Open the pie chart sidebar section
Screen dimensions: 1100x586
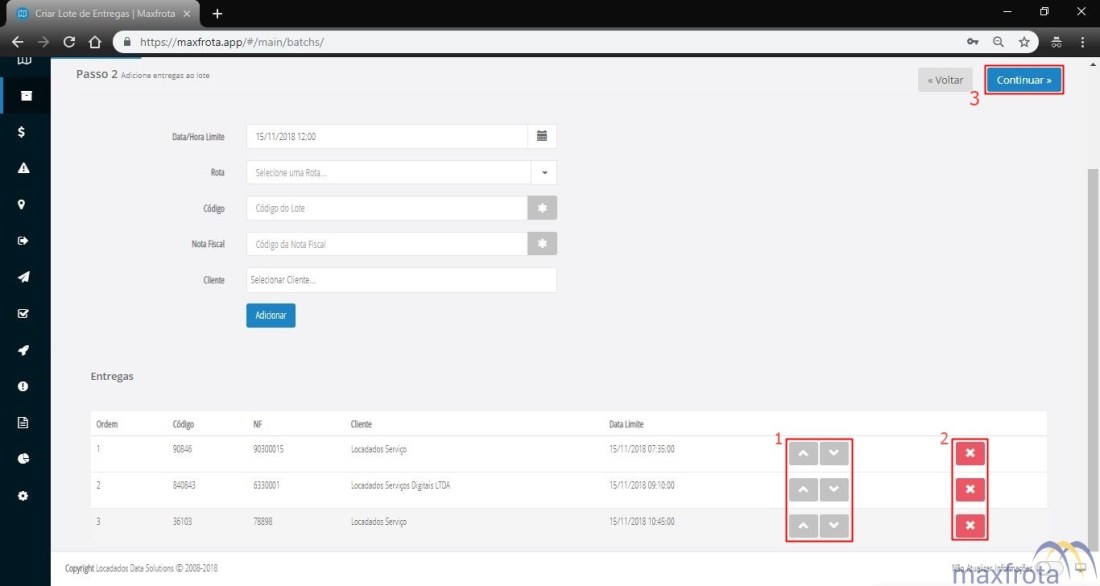[23, 459]
